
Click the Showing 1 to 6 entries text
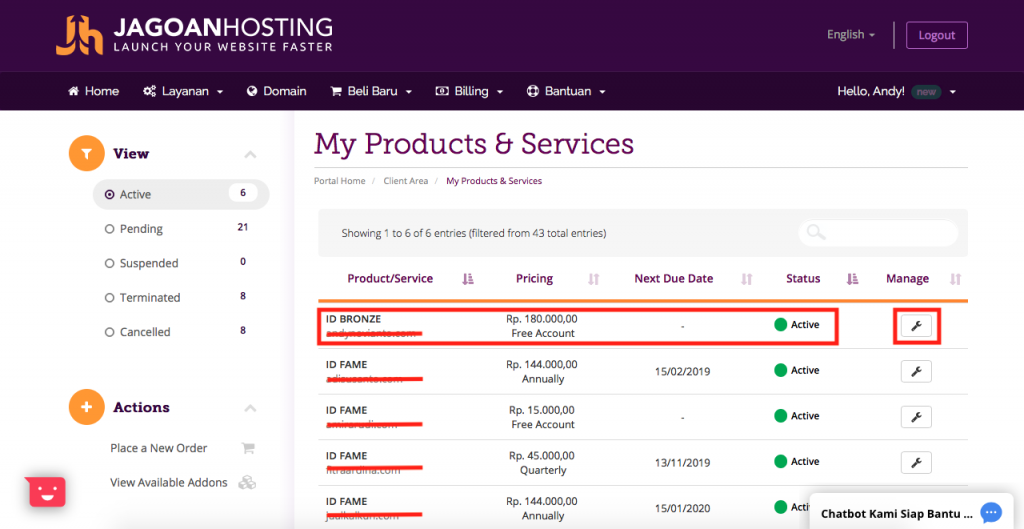tap(473, 233)
